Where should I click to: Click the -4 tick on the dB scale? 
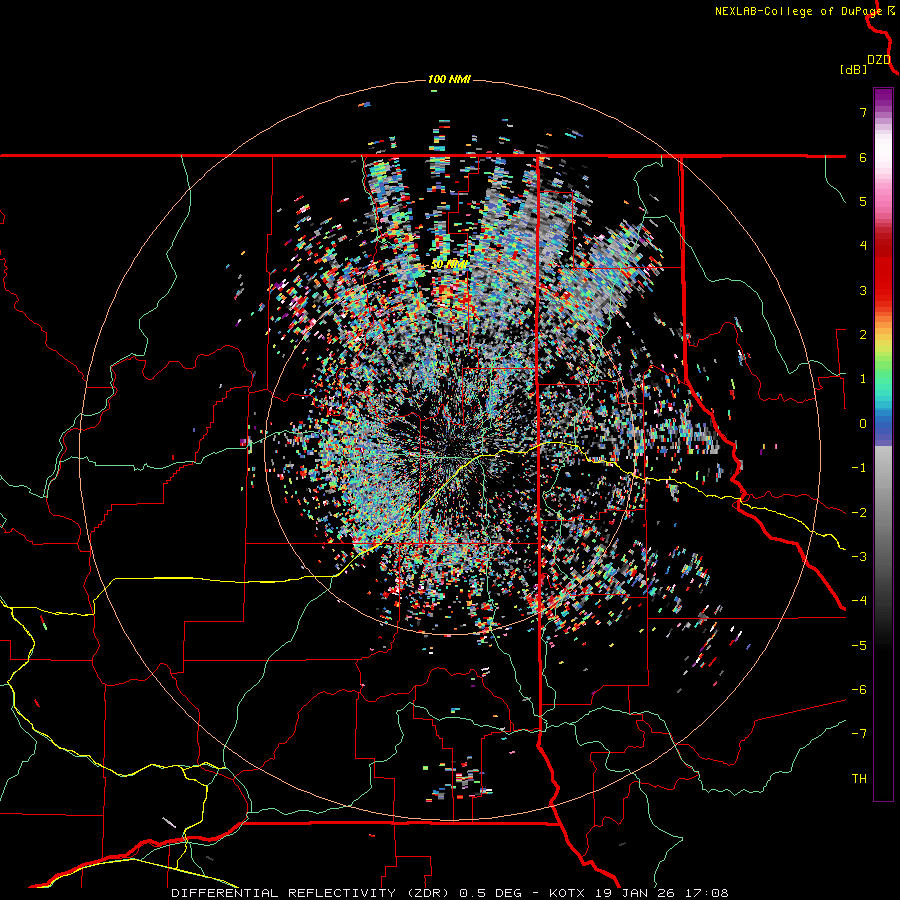coord(859,600)
